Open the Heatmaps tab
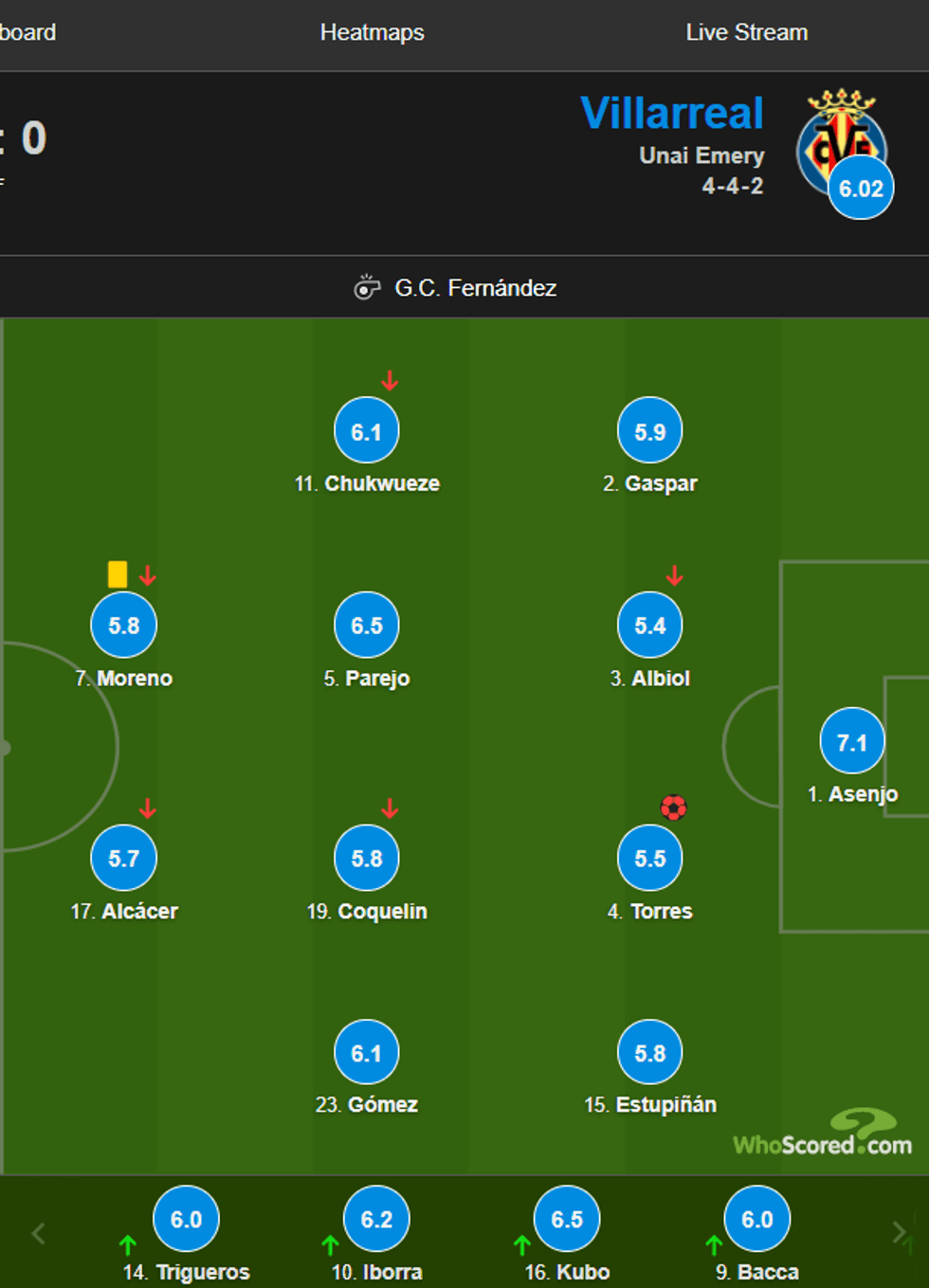The width and height of the screenshot is (929, 1288). pyautogui.click(x=372, y=32)
